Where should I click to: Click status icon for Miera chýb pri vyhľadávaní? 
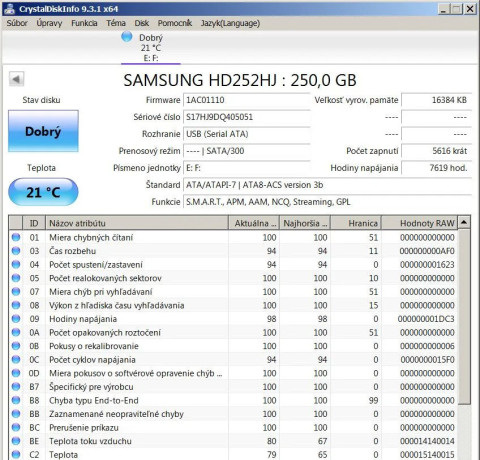tap(16, 292)
